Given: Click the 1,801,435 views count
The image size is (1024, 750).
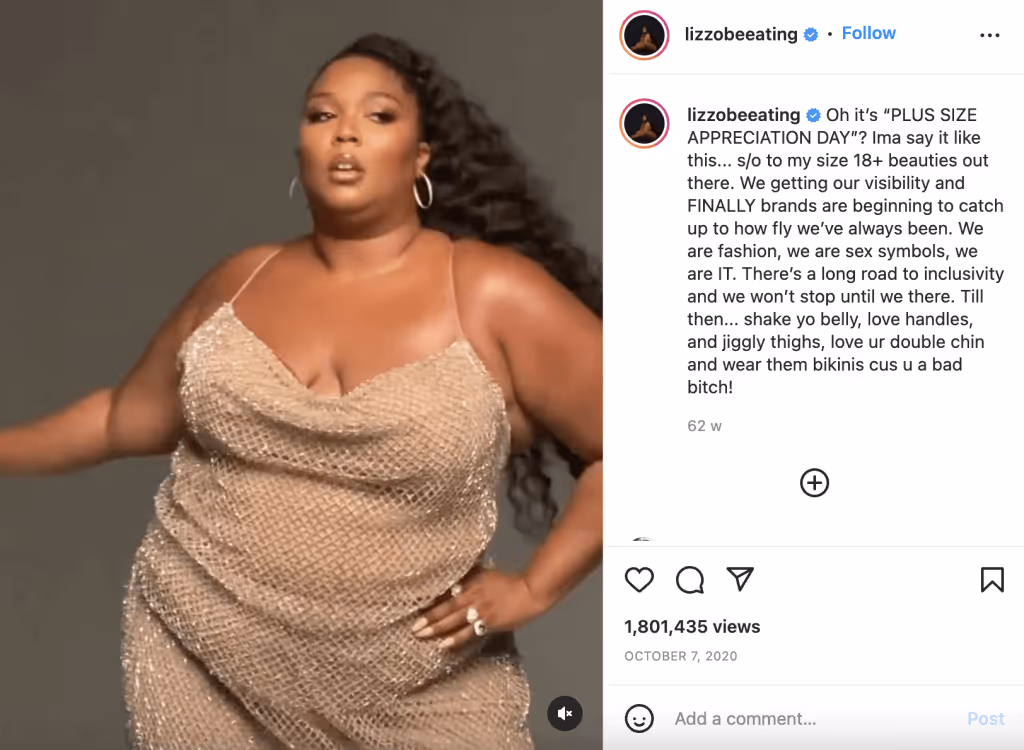Looking at the screenshot, I should 692,627.
